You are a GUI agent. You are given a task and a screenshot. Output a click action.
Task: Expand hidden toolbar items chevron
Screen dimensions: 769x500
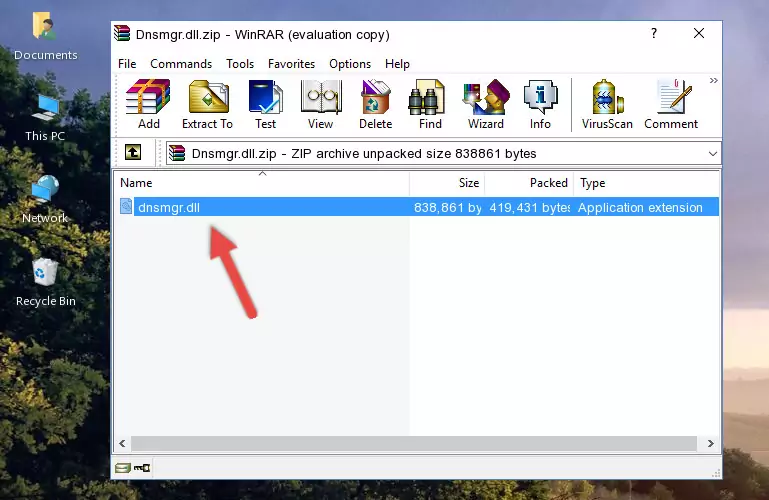pyautogui.click(x=714, y=80)
